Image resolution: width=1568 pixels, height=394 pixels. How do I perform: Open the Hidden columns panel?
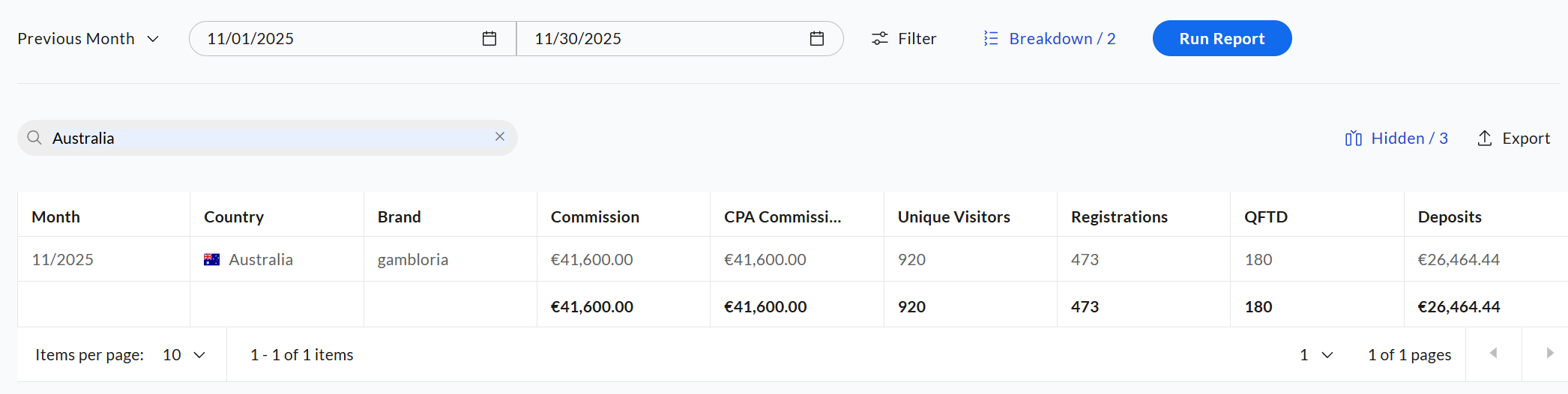1396,139
